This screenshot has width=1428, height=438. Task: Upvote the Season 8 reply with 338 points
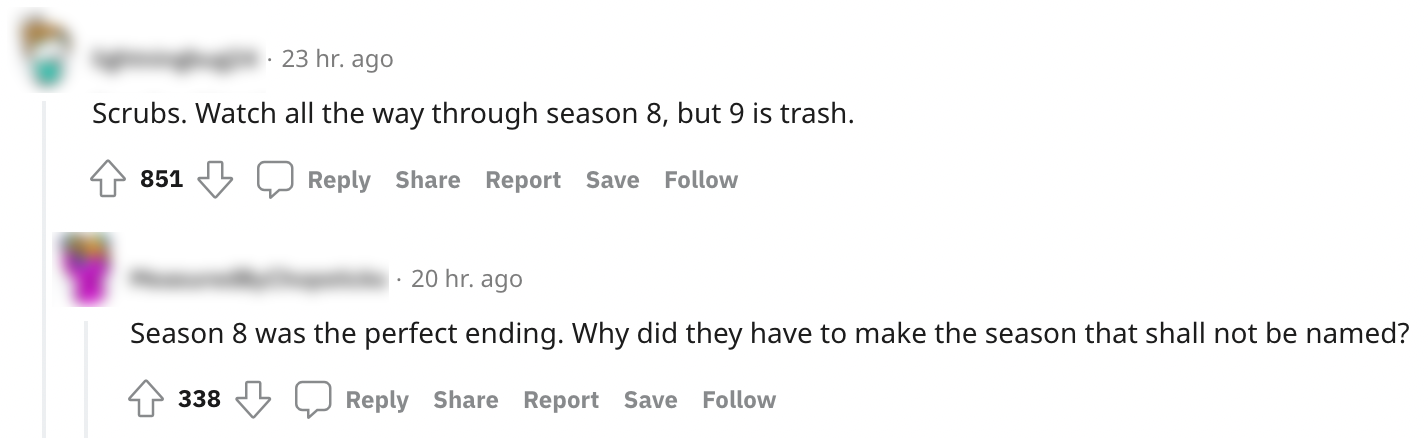(x=144, y=400)
